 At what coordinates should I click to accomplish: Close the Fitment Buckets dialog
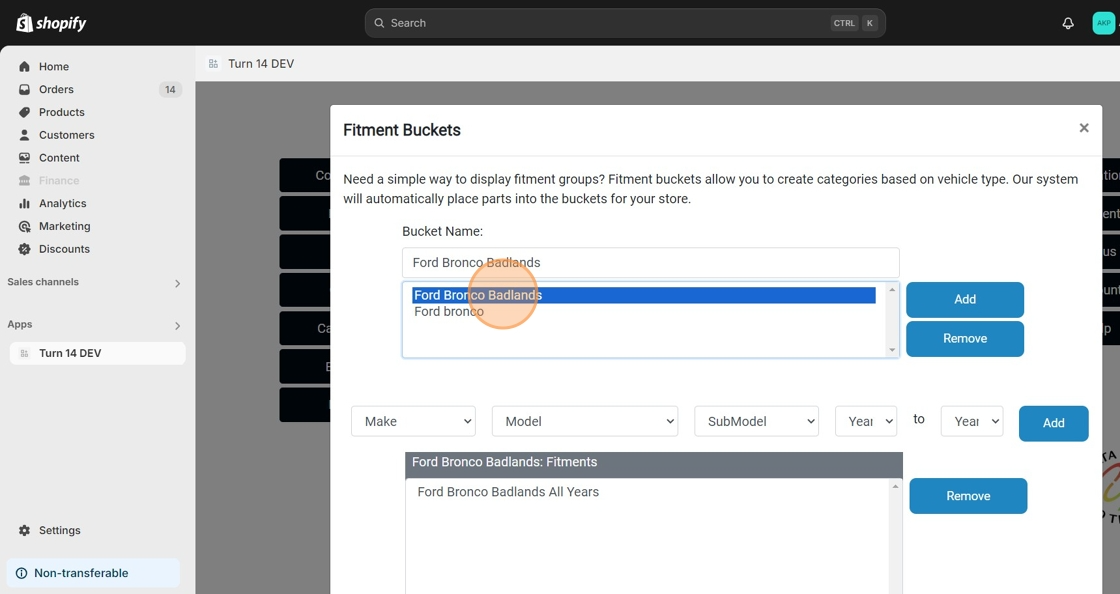pyautogui.click(x=1084, y=128)
